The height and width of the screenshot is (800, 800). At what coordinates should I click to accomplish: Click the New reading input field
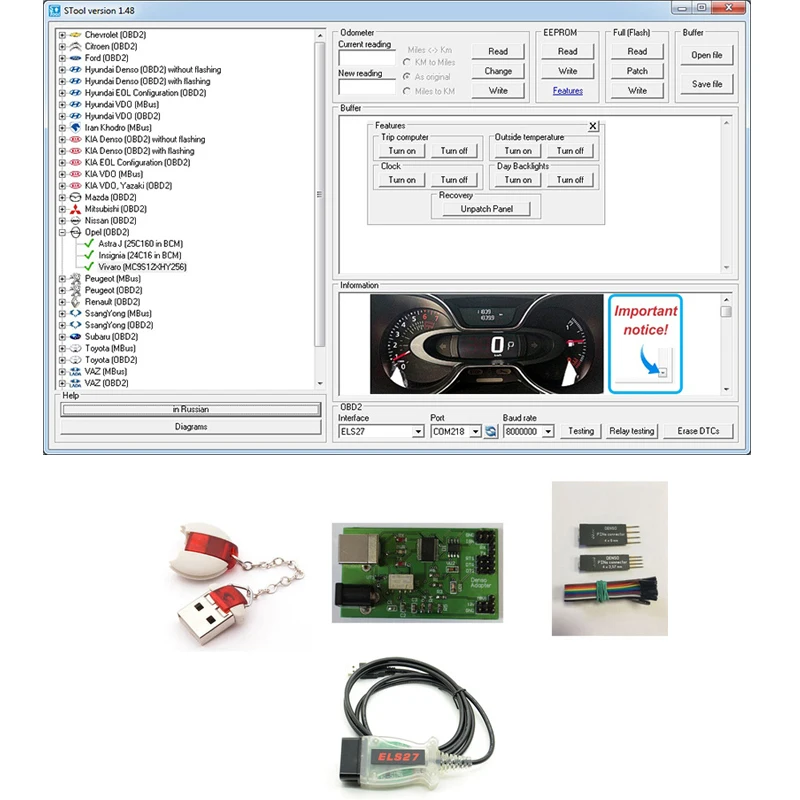coord(367,87)
